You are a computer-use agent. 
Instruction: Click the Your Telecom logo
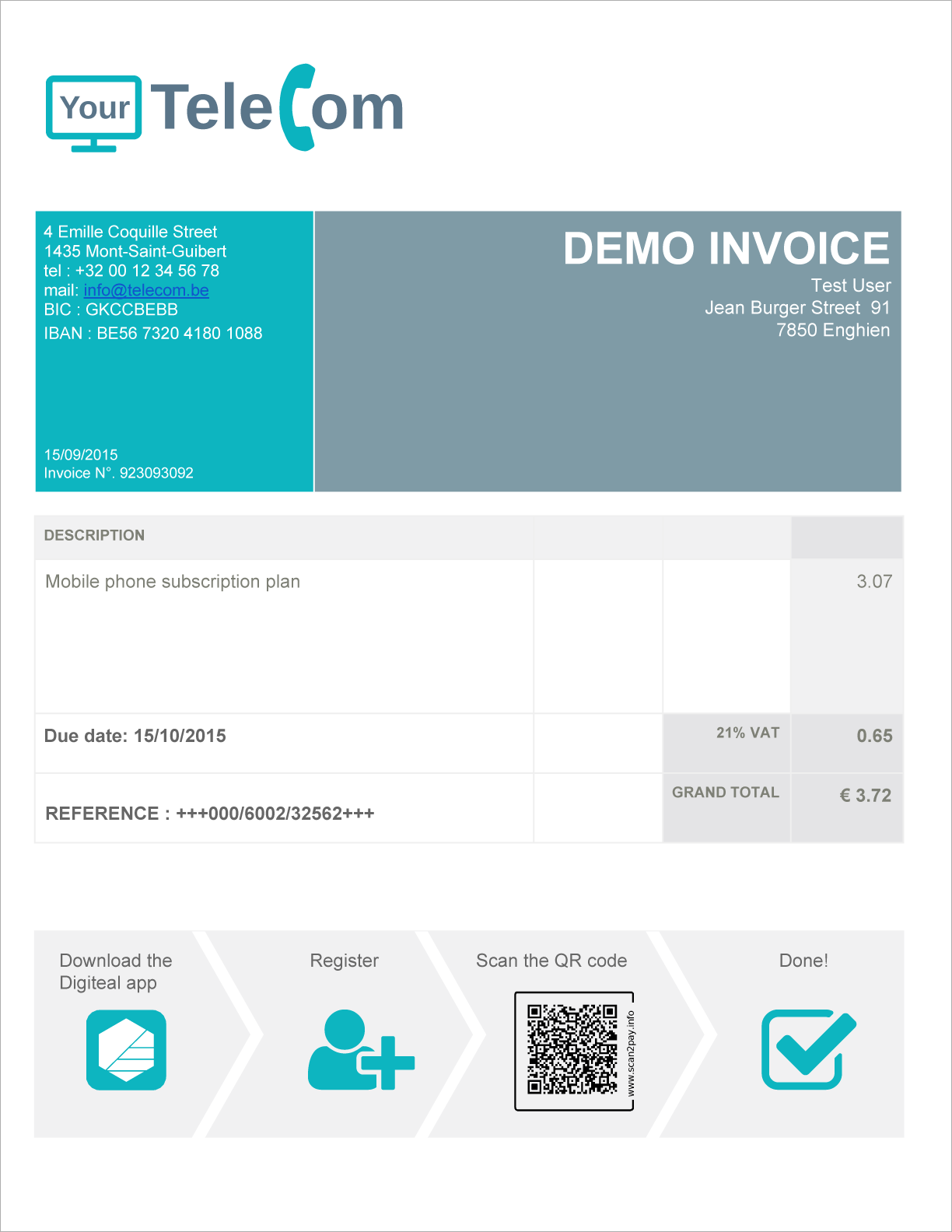(225, 107)
